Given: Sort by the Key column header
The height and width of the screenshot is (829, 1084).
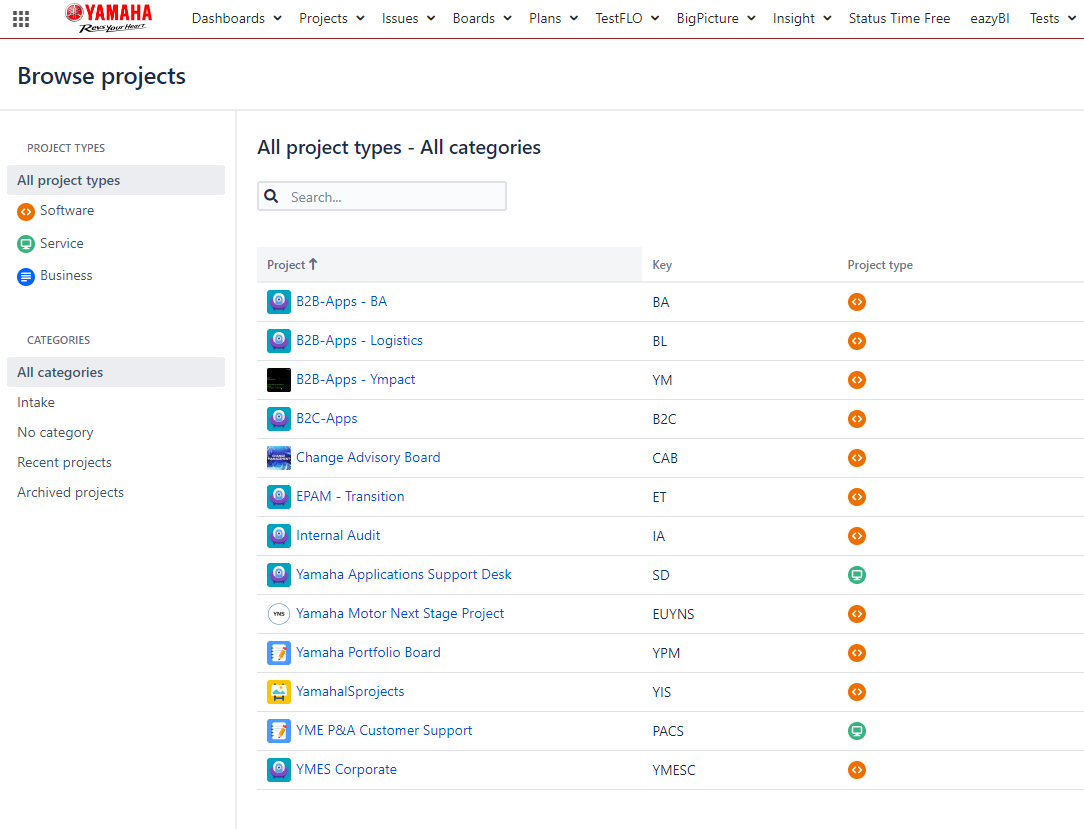Looking at the screenshot, I should 662,265.
